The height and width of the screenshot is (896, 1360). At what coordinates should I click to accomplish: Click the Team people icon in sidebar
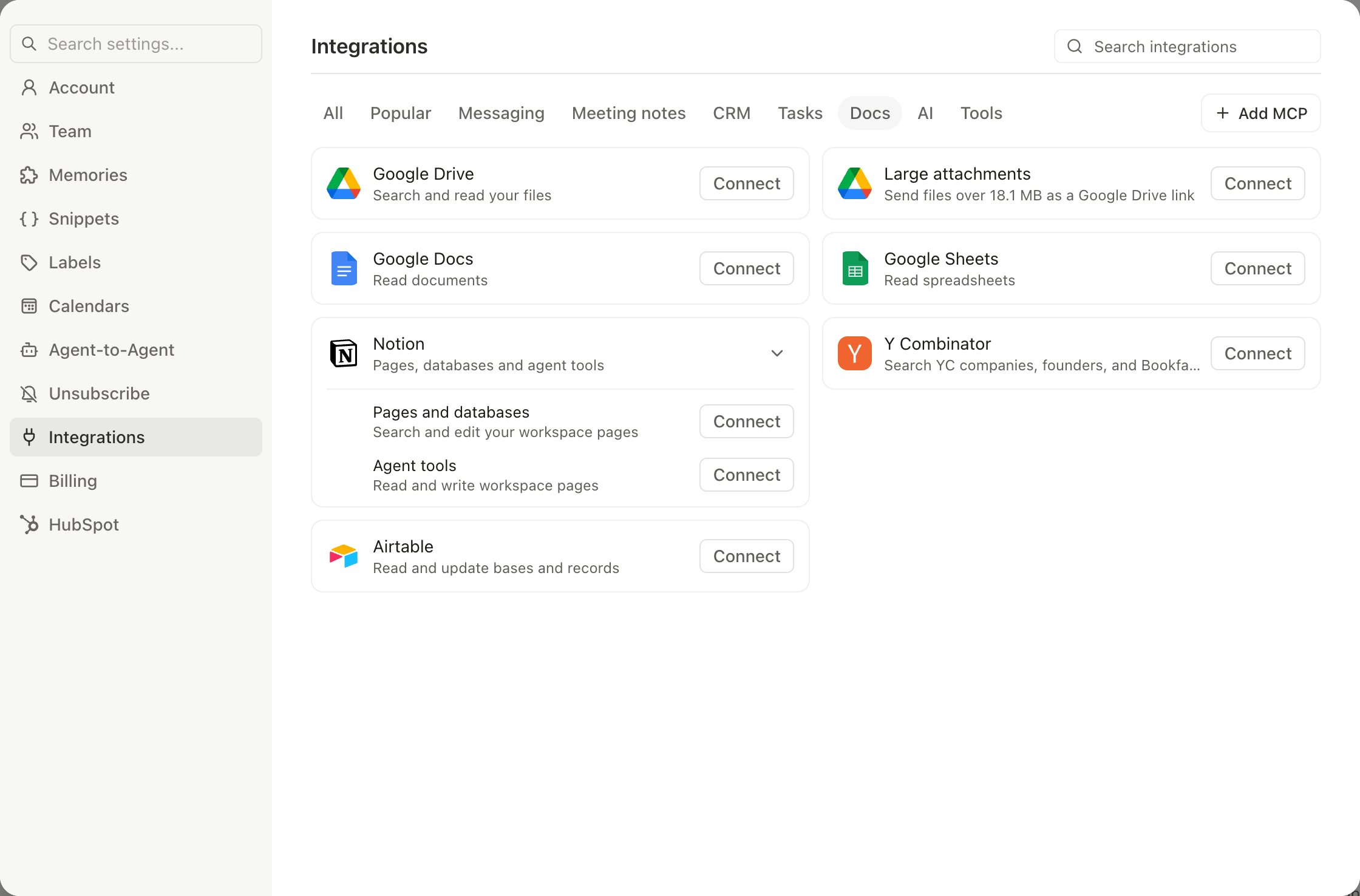click(29, 131)
